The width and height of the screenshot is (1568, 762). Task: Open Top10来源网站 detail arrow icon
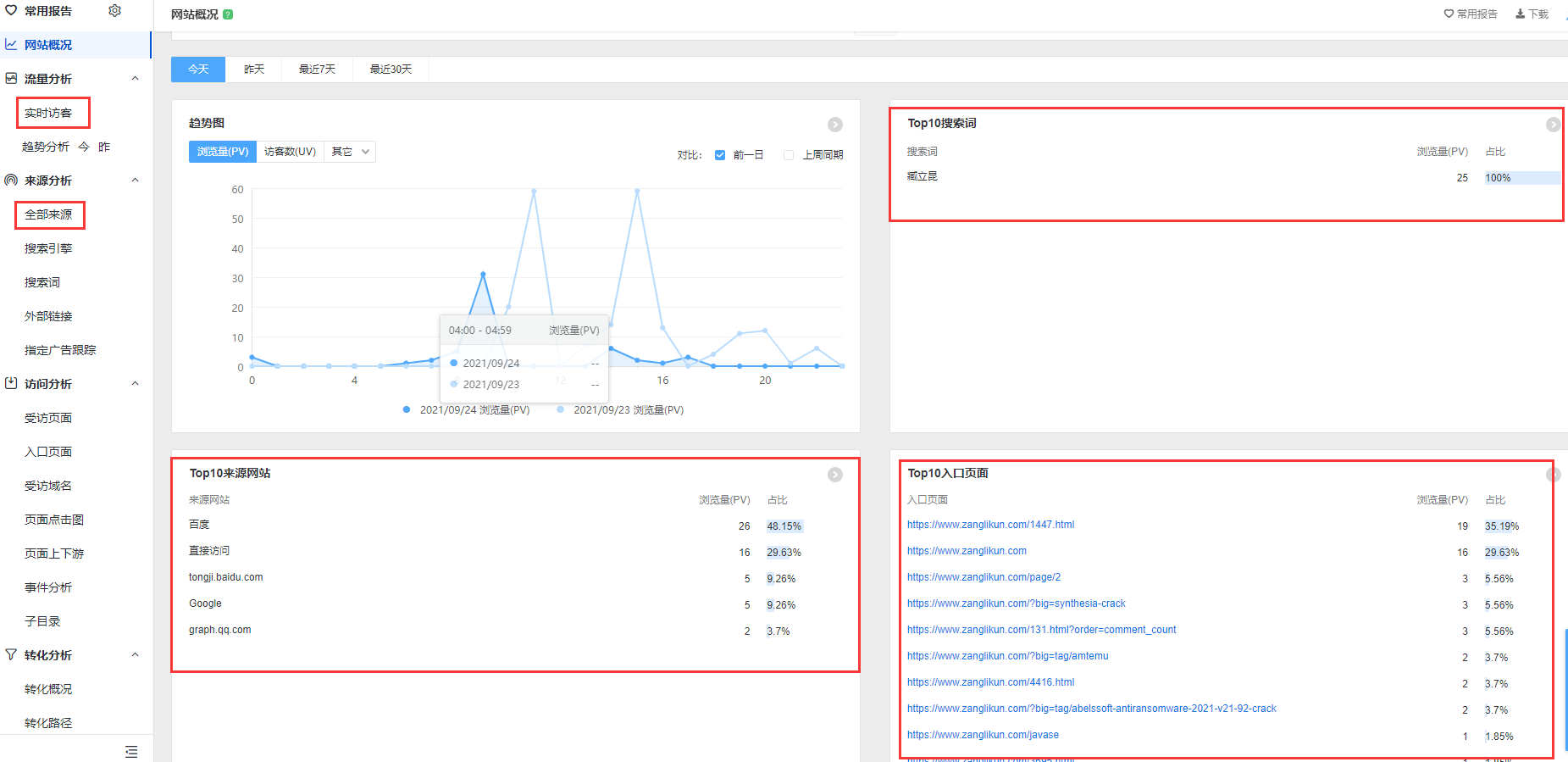[835, 475]
